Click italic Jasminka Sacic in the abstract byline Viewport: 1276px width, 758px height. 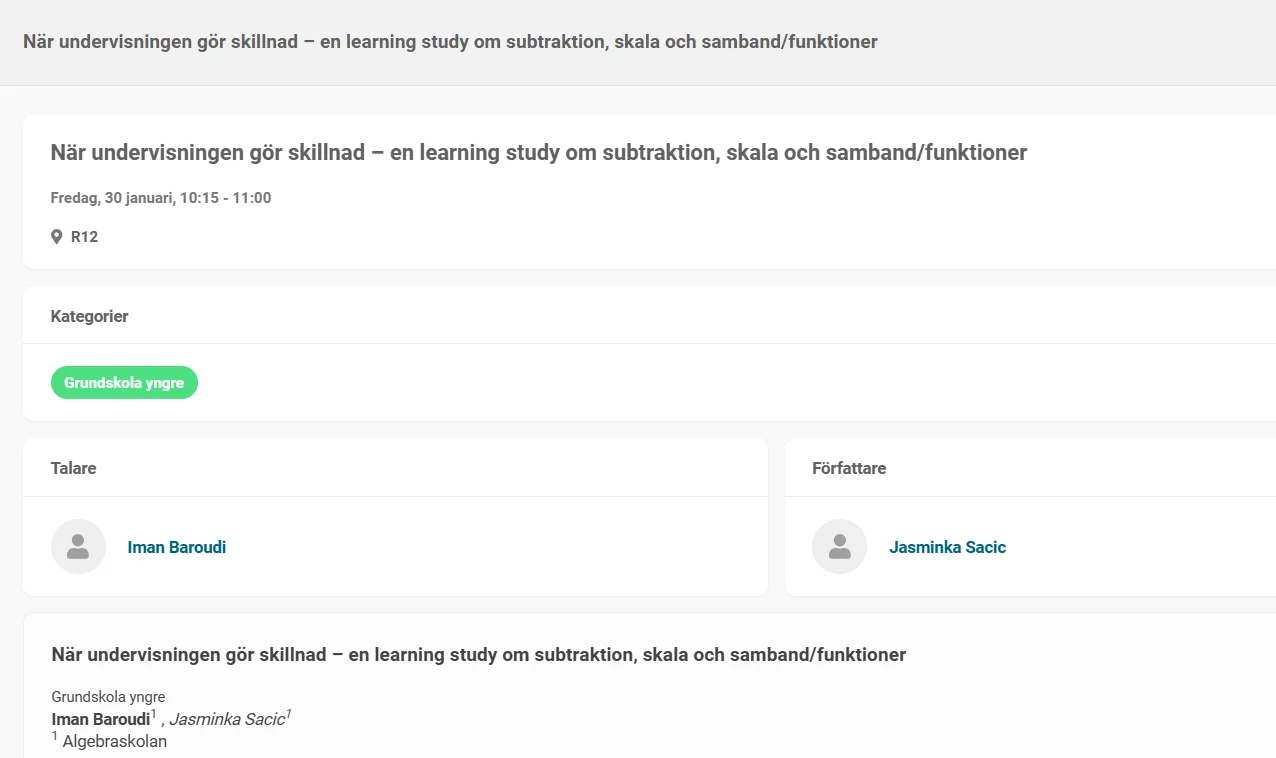(x=226, y=720)
